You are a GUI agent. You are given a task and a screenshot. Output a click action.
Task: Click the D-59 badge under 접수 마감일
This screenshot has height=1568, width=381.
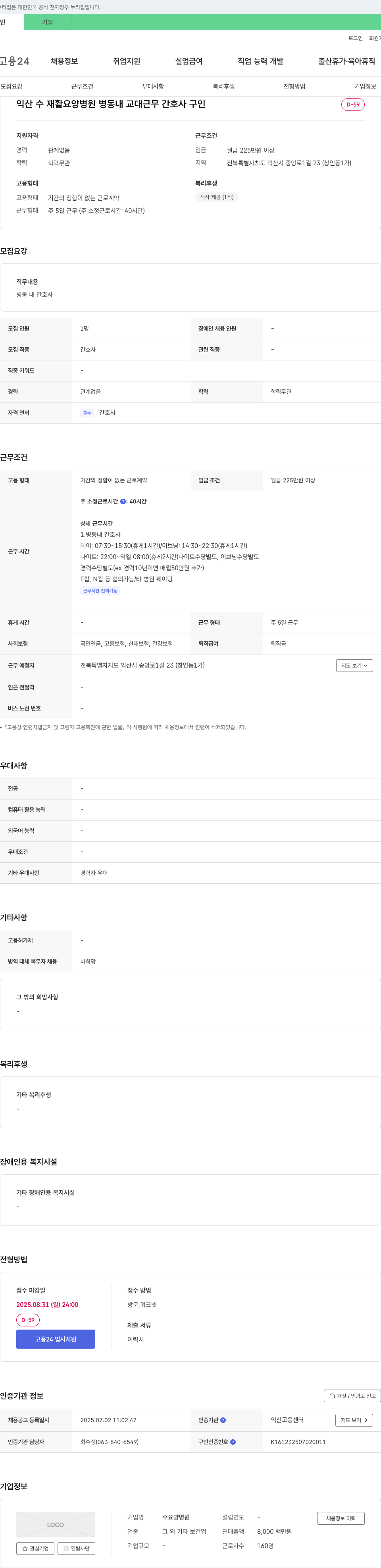[x=28, y=1320]
